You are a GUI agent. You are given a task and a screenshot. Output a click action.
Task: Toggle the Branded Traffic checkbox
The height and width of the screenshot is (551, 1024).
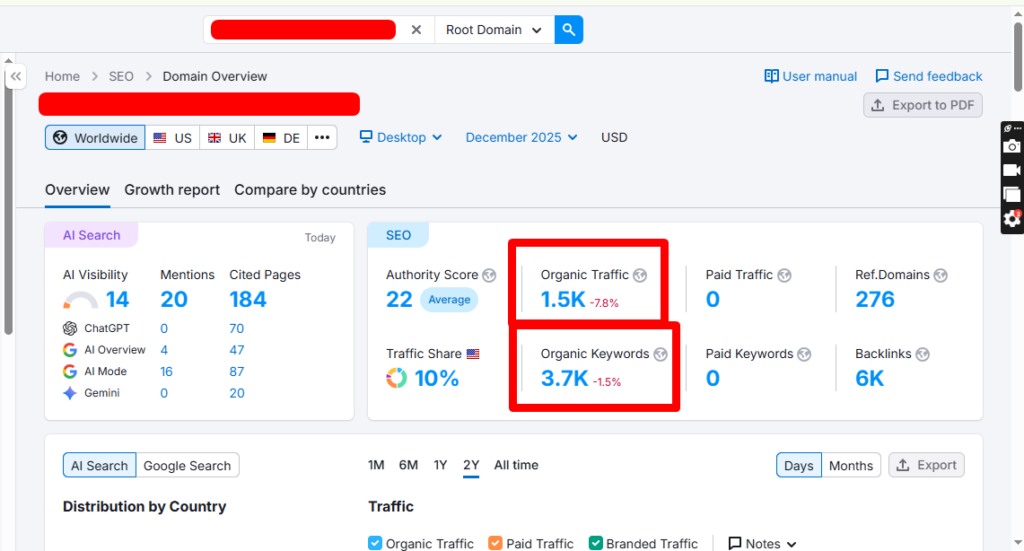[595, 543]
